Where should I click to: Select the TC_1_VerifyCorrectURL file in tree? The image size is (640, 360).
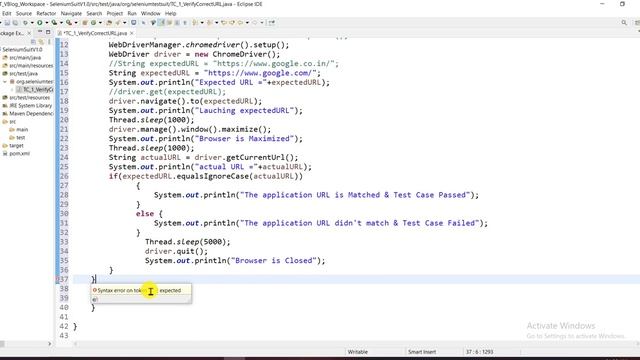(x=35, y=89)
